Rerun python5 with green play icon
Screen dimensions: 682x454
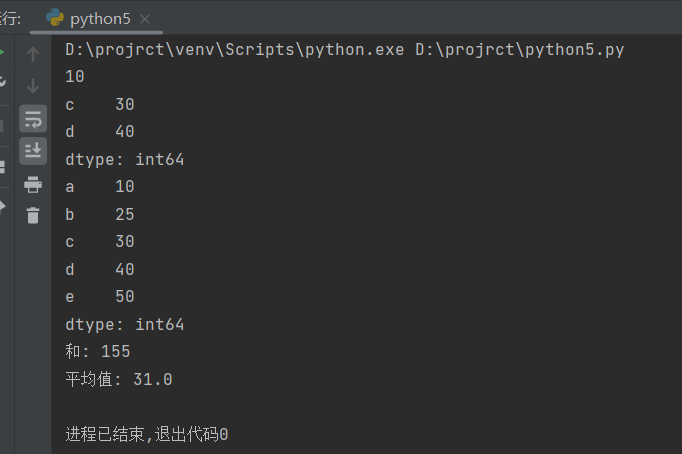click(x=3, y=51)
